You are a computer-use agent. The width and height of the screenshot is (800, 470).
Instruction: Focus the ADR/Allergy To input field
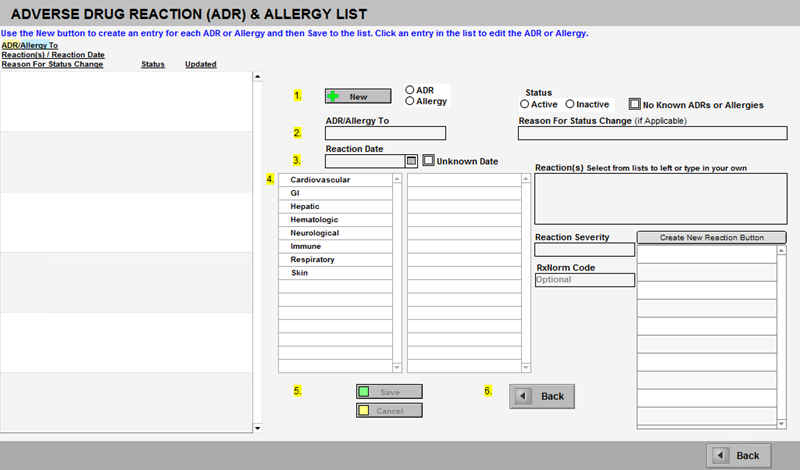pyautogui.click(x=385, y=133)
